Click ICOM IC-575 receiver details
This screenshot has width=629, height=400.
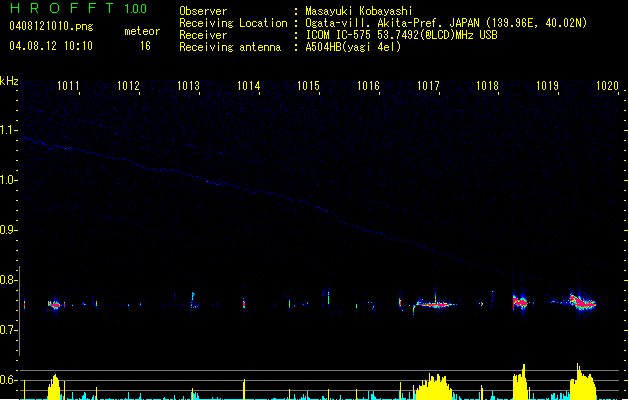[401, 35]
